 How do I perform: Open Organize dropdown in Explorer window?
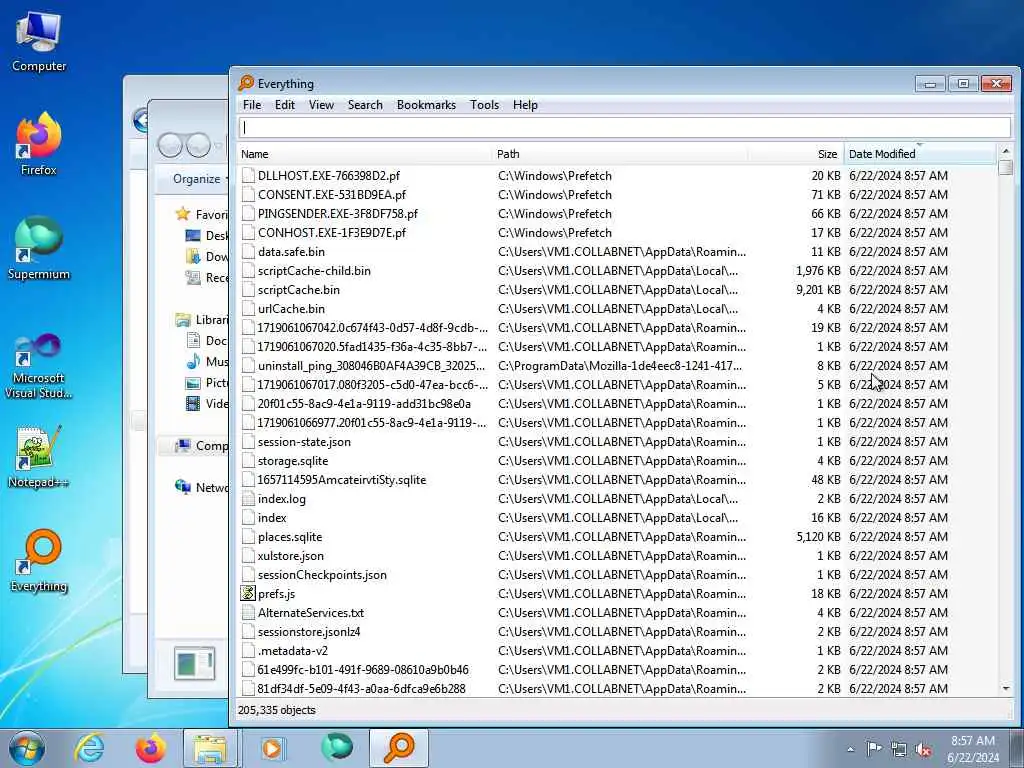click(x=200, y=179)
